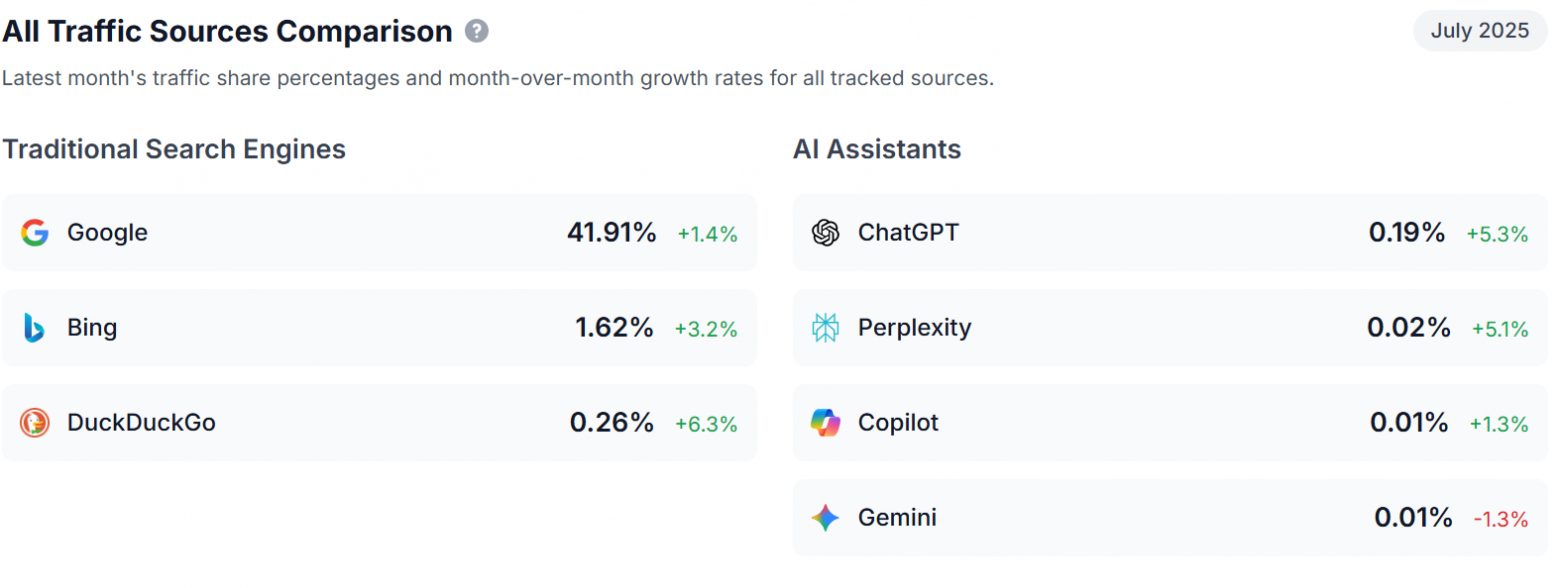
Task: Click the ChatGPT logo icon
Action: (x=825, y=233)
